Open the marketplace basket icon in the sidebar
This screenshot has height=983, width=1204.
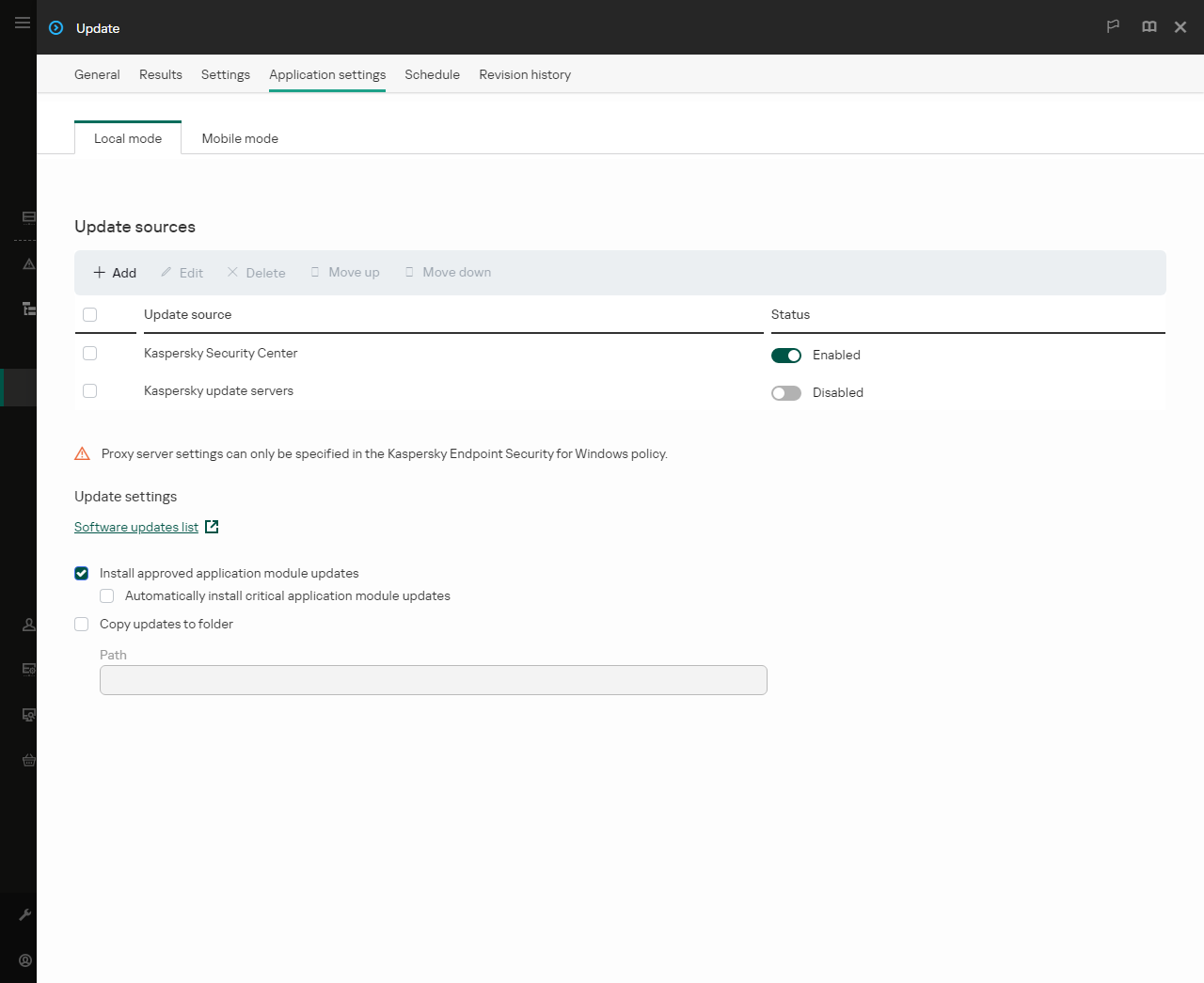(x=27, y=760)
